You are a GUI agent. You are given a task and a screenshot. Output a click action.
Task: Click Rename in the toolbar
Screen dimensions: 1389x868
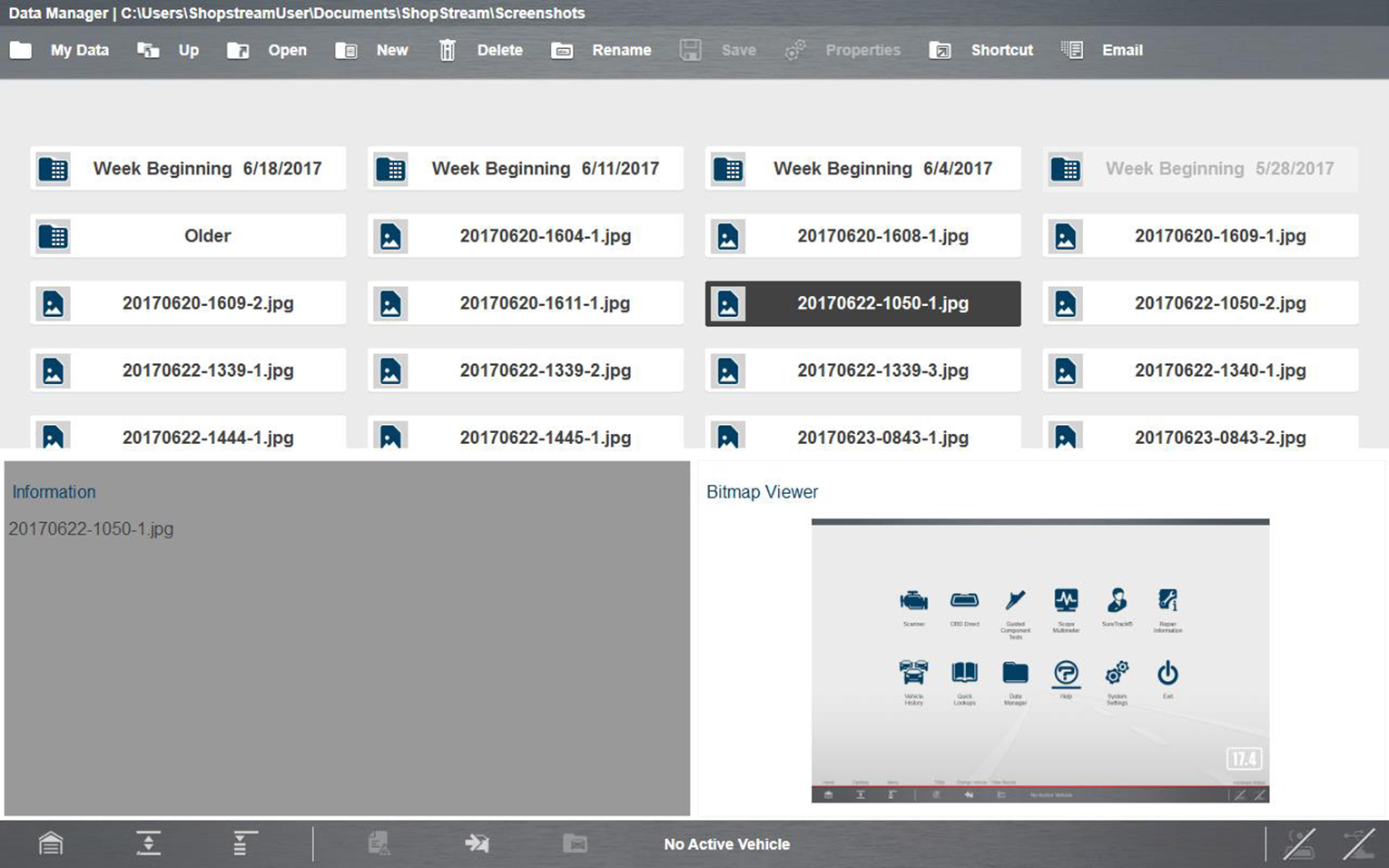point(601,50)
